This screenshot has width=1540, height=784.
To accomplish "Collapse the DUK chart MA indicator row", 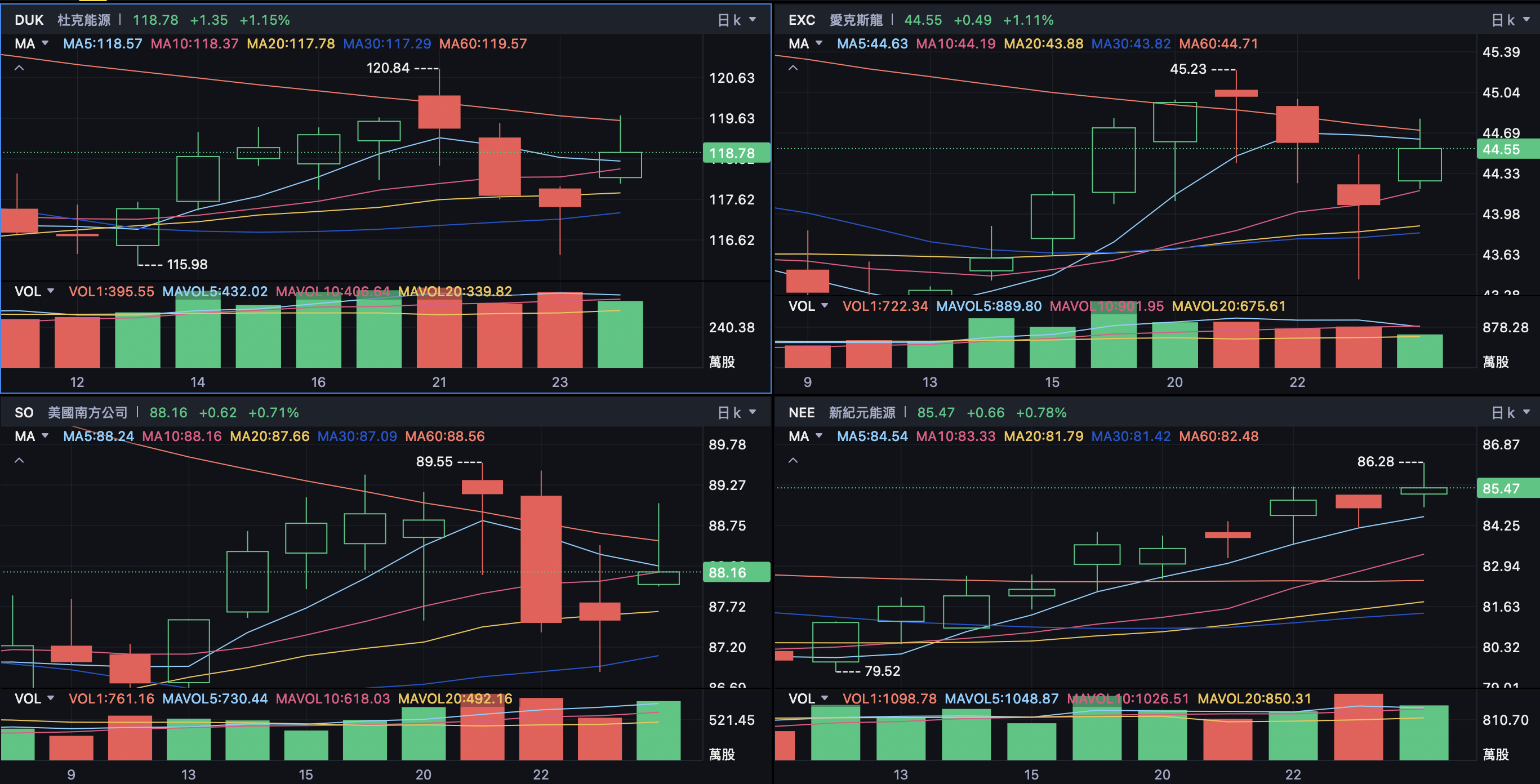I will tap(19, 68).
